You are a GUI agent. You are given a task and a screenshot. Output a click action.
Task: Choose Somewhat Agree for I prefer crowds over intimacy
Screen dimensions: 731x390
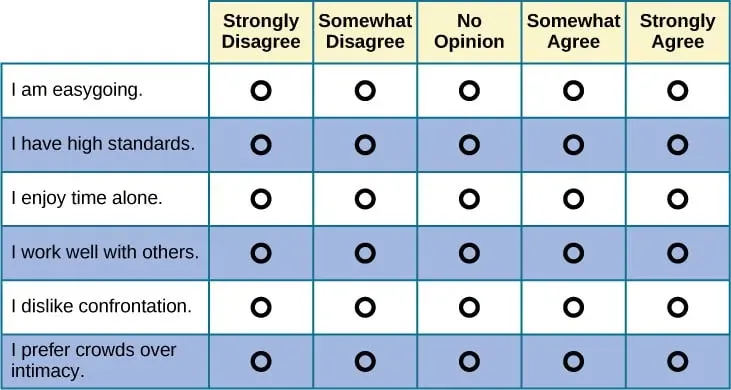pos(573,361)
